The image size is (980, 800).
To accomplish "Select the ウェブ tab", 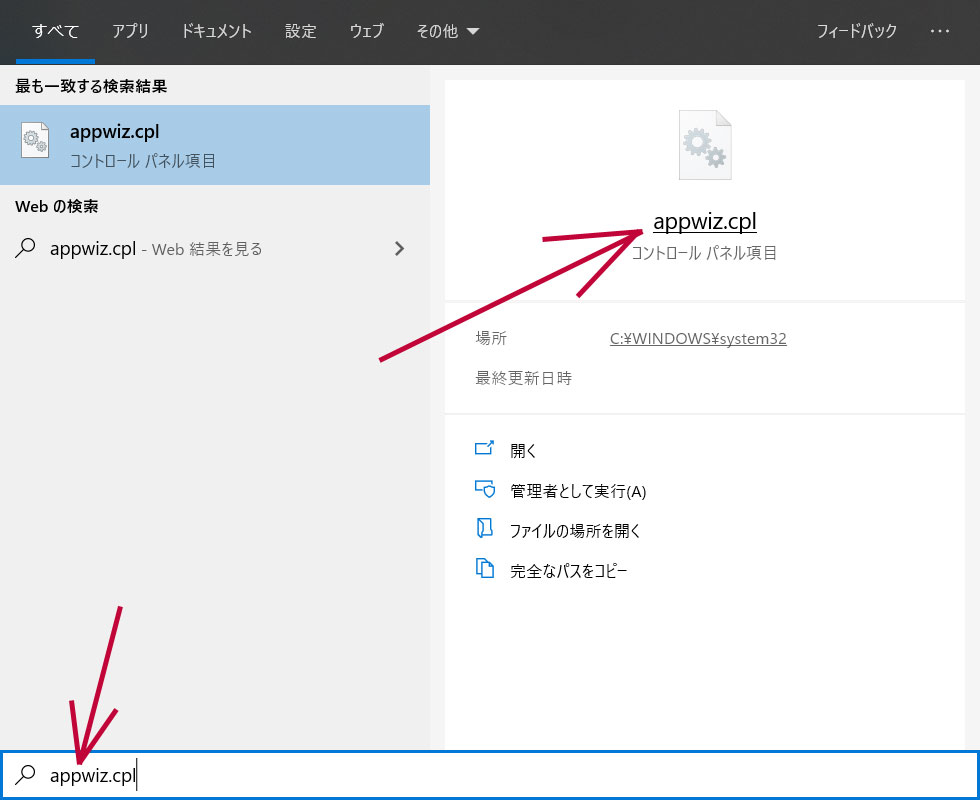I will [366, 31].
